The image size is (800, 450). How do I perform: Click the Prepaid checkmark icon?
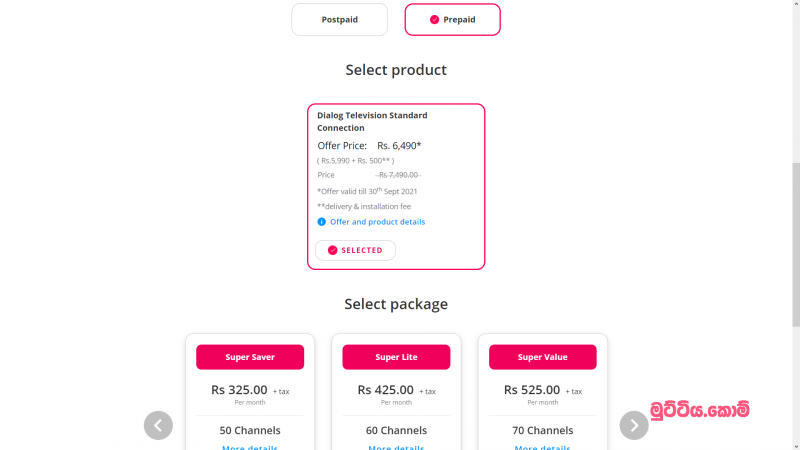(x=434, y=19)
